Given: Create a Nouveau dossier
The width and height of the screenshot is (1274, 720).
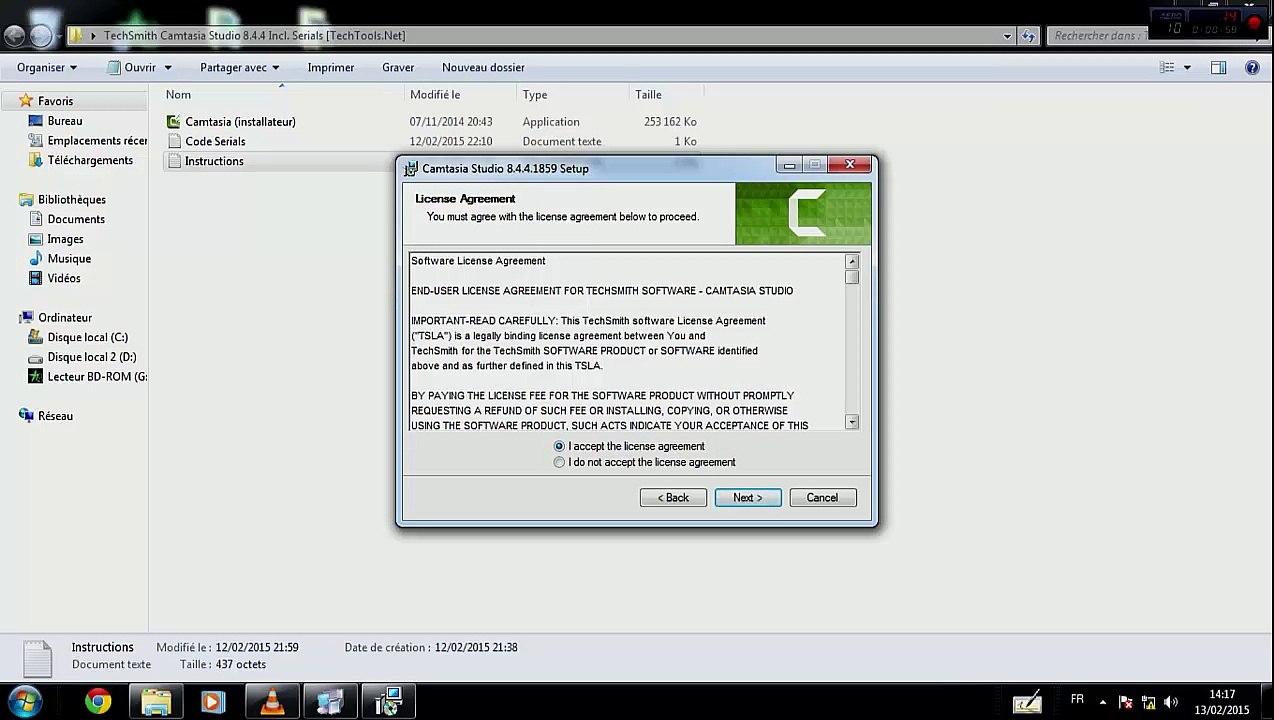Looking at the screenshot, I should point(483,67).
